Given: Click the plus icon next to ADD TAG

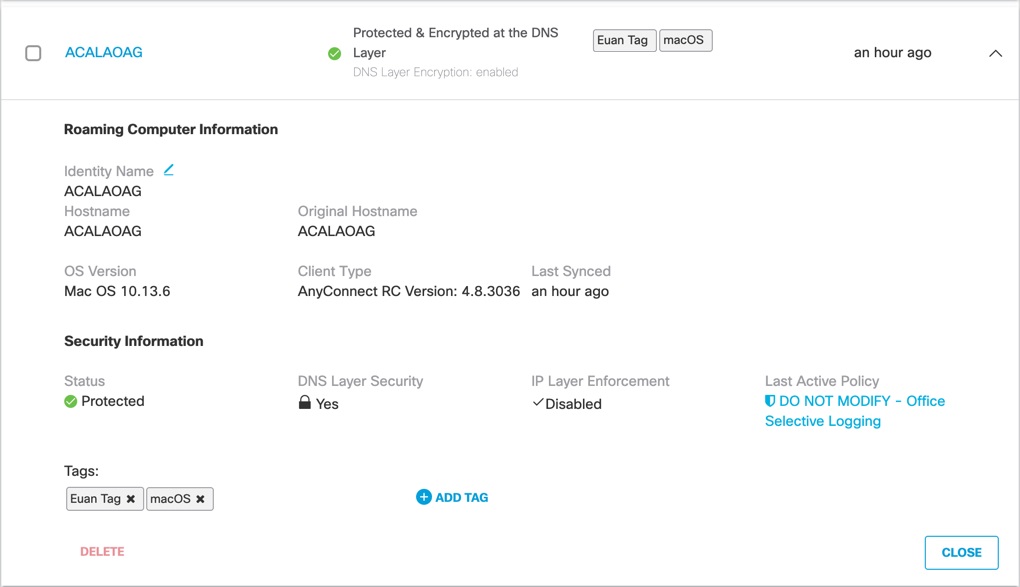Looking at the screenshot, I should (424, 497).
